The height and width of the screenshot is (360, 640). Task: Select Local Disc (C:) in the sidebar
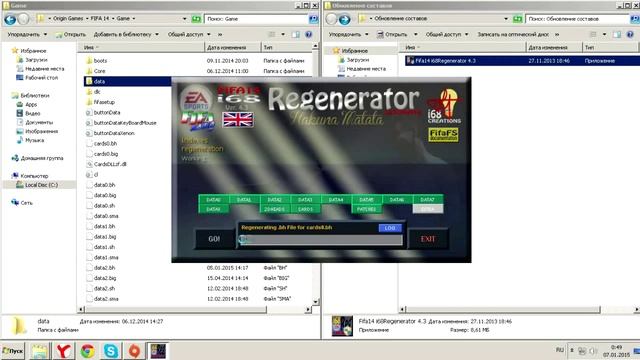coord(41,185)
